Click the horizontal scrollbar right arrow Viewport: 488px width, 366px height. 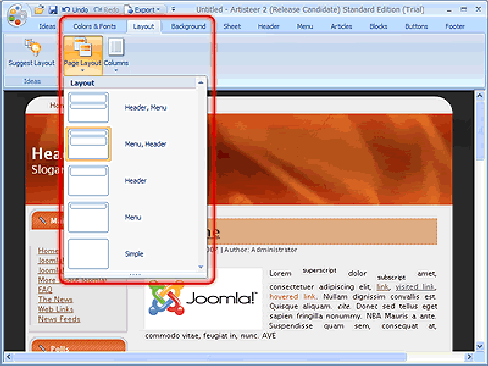469,357
